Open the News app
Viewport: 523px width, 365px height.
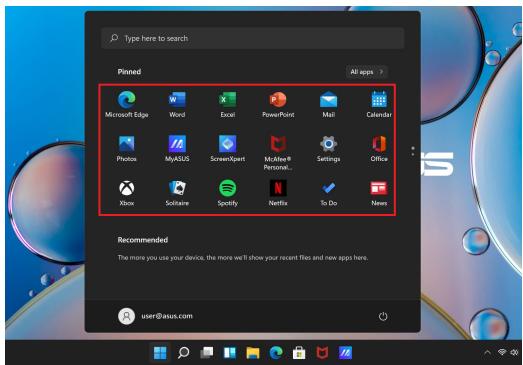point(379,193)
